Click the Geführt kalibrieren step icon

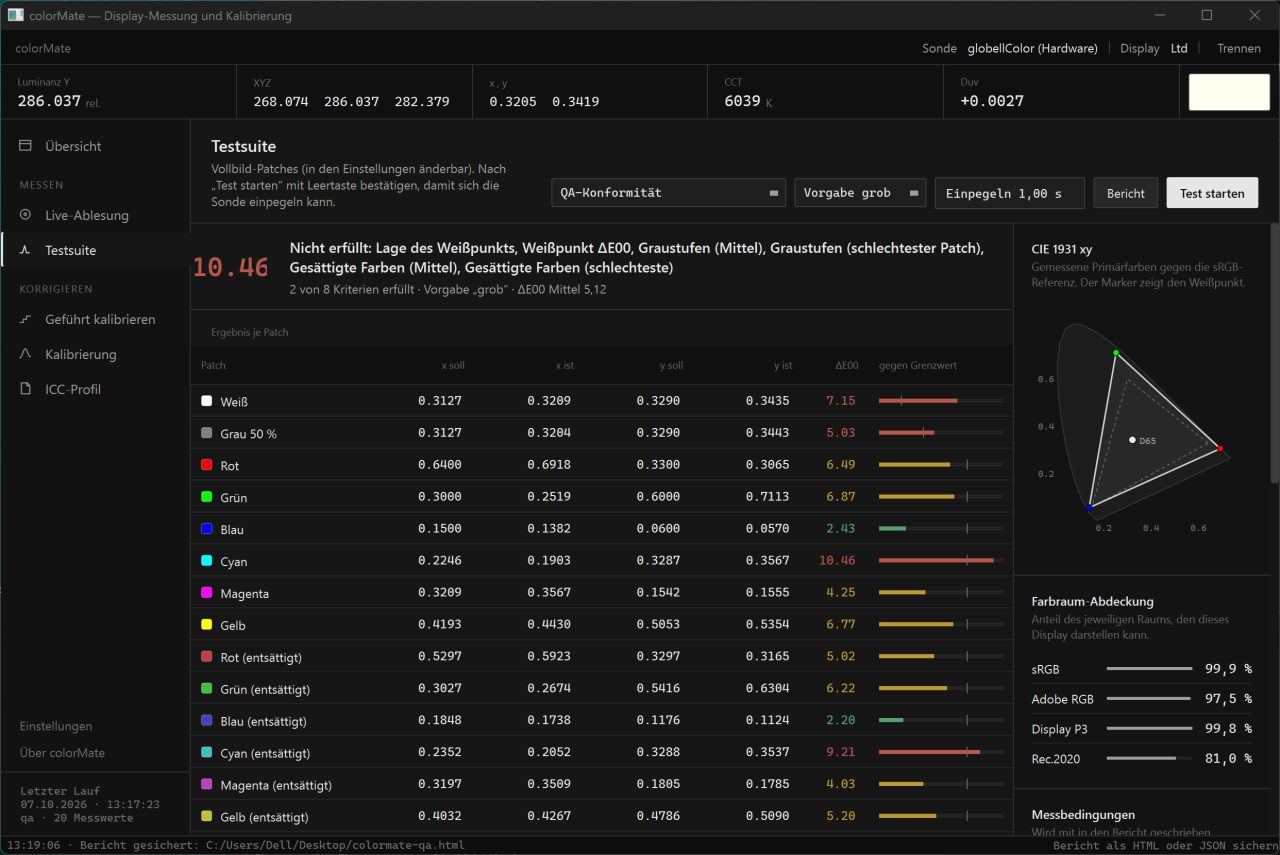(x=25, y=319)
